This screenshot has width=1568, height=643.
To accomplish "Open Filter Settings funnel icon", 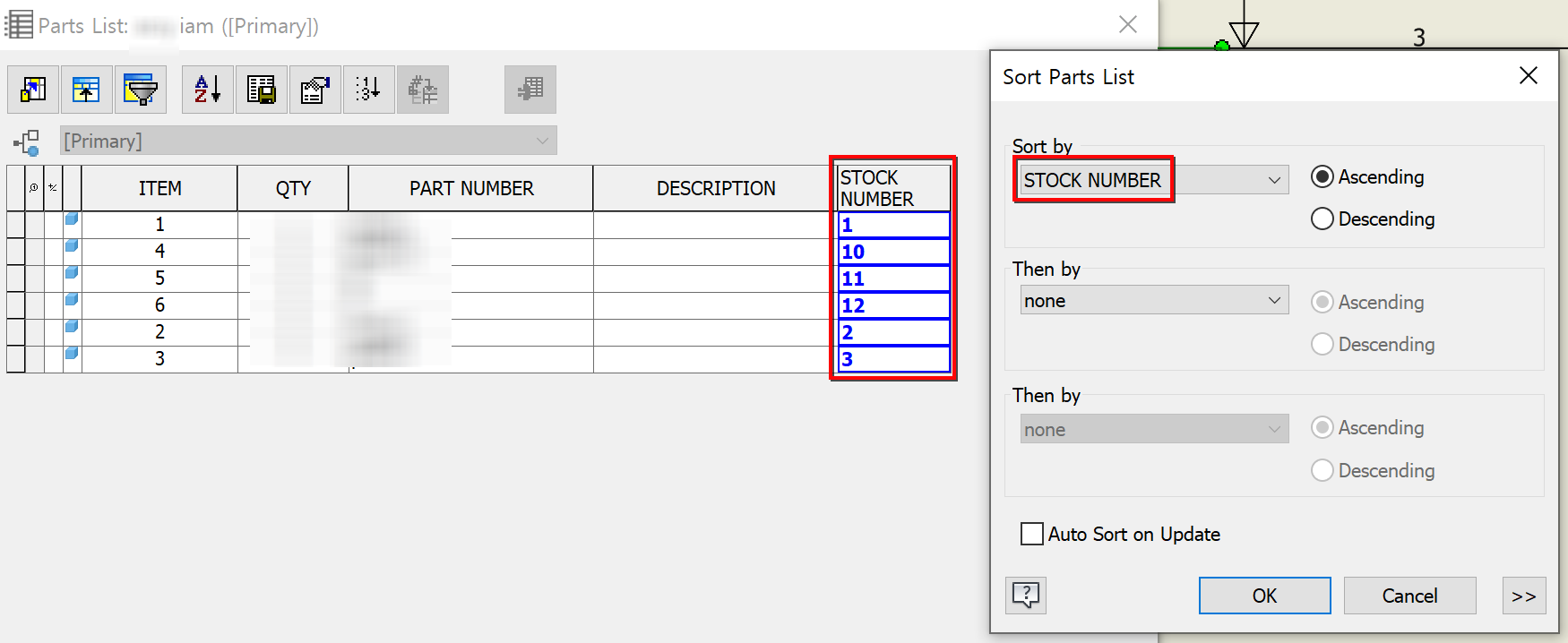I will (141, 90).
